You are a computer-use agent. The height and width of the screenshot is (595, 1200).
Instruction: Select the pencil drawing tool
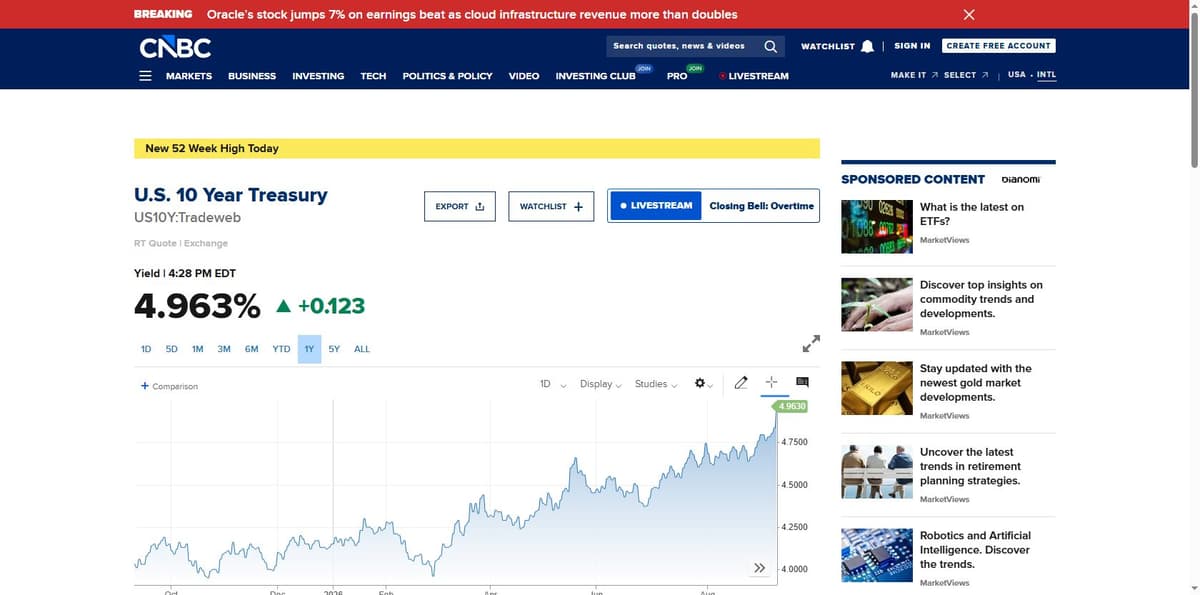[741, 383]
